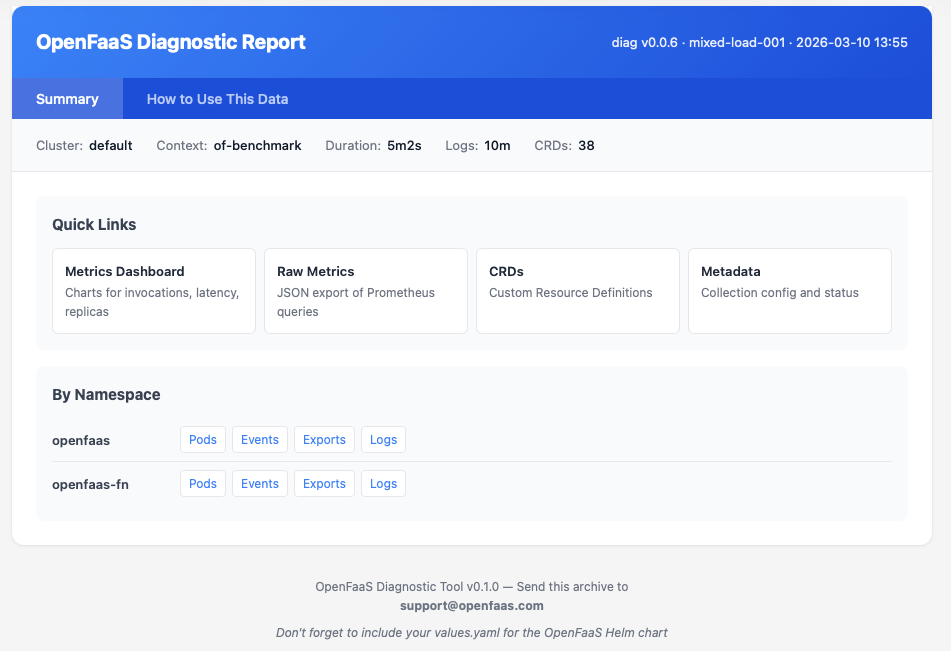Open the How to Use This Data tab
Viewport: 951px width, 651px height.
pos(216,98)
